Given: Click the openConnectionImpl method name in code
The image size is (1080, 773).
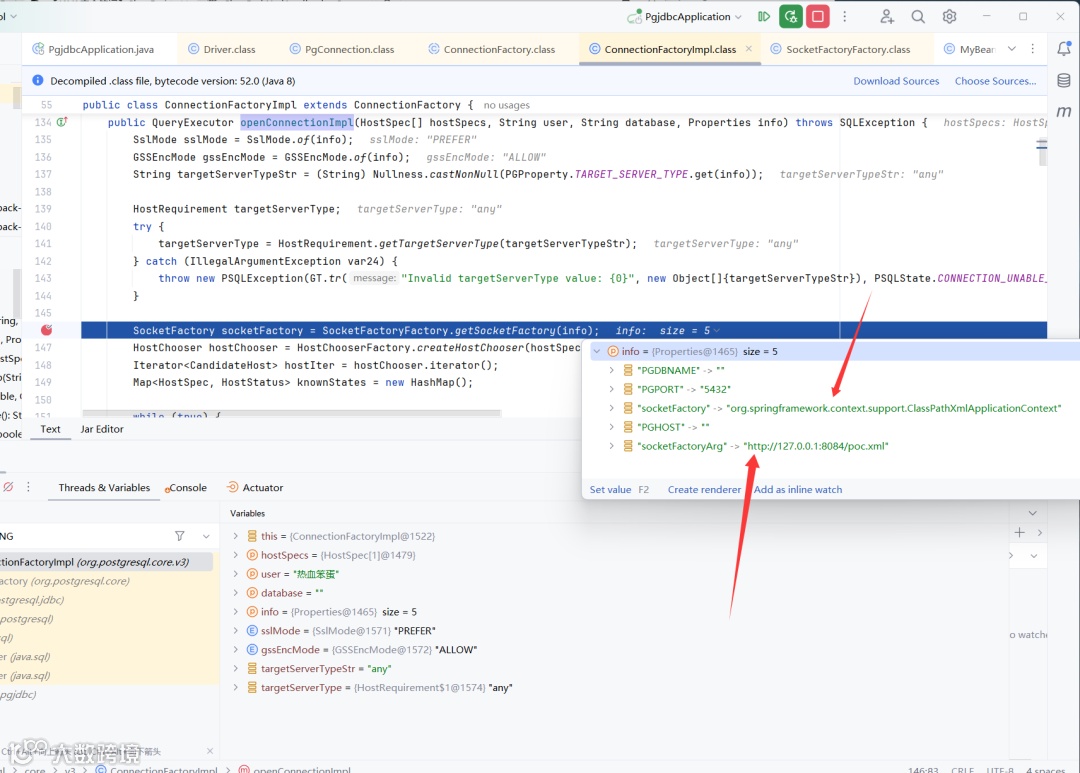Looking at the screenshot, I should [297, 122].
